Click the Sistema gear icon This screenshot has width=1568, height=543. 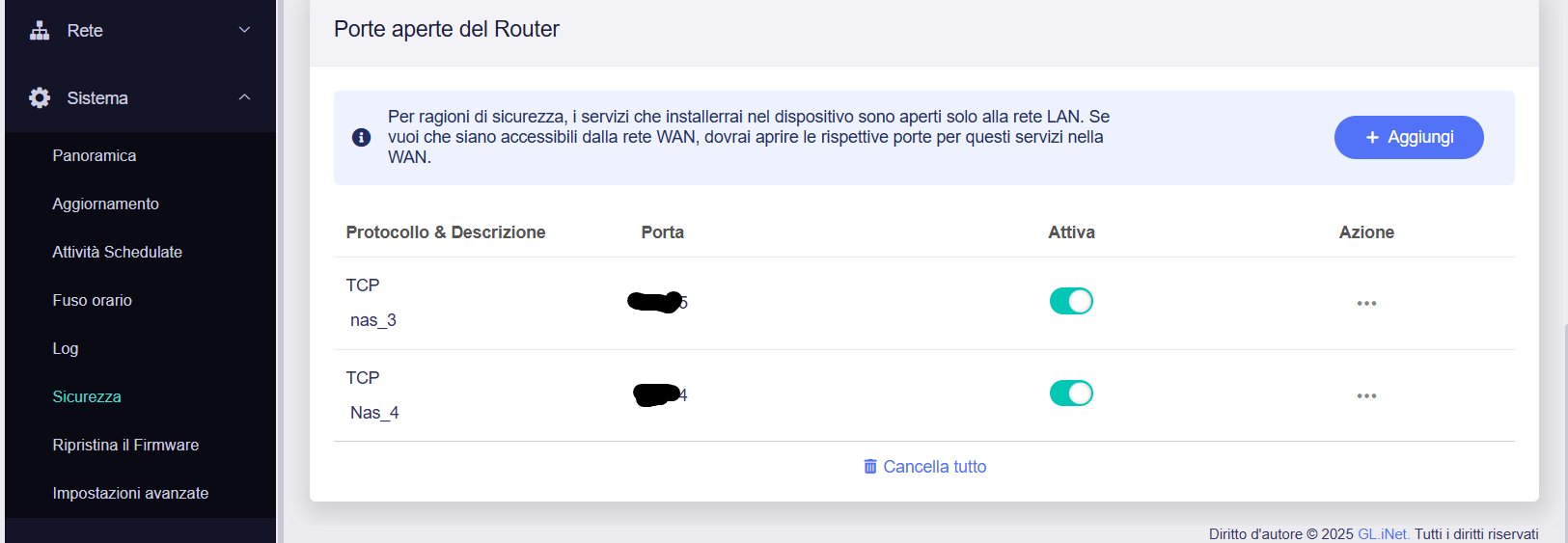(40, 97)
